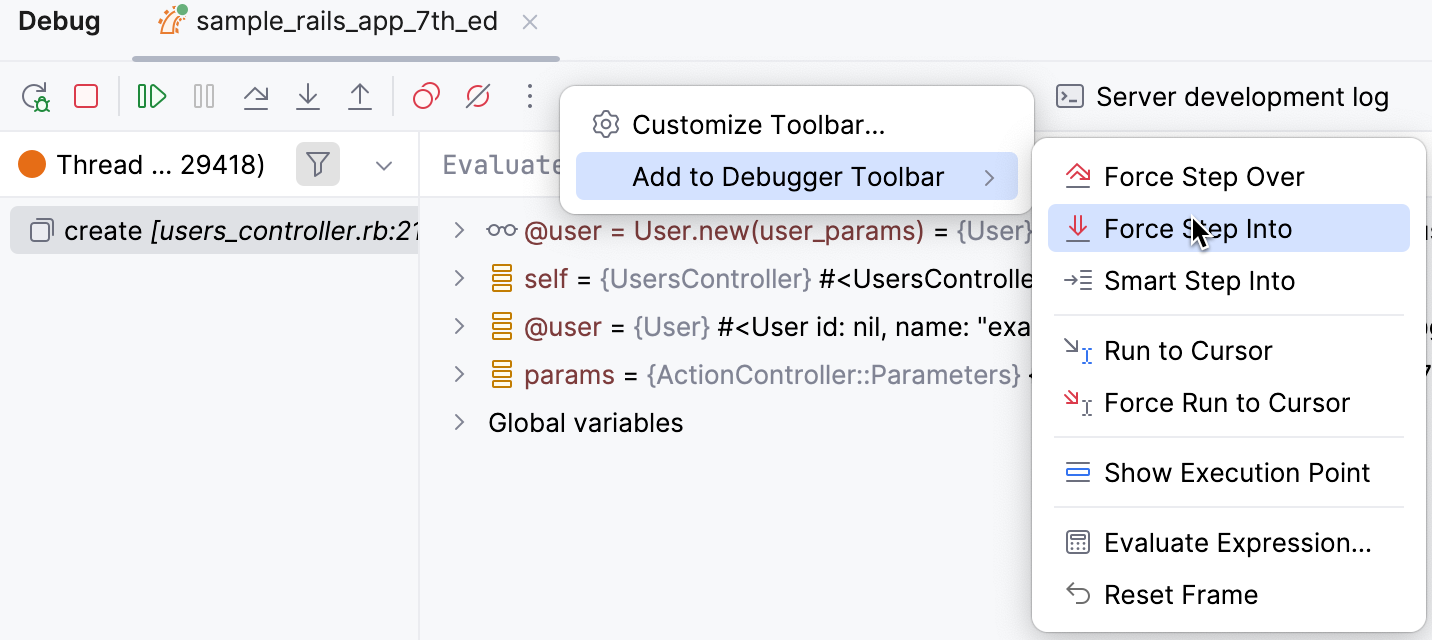Image resolution: width=1432 pixels, height=640 pixels.
Task: Expand the @user variable node
Action: 459,326
